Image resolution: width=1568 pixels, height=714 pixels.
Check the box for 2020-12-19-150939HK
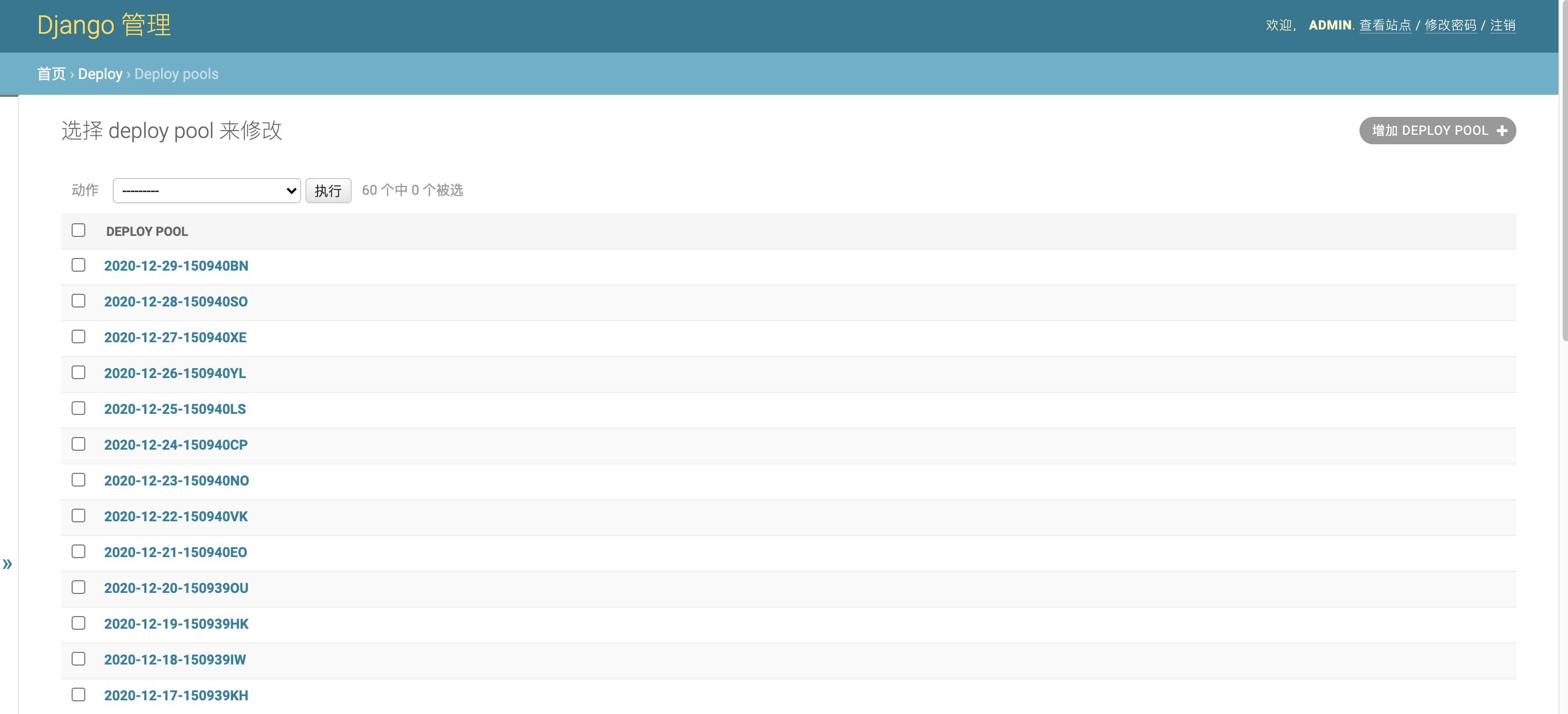point(78,623)
